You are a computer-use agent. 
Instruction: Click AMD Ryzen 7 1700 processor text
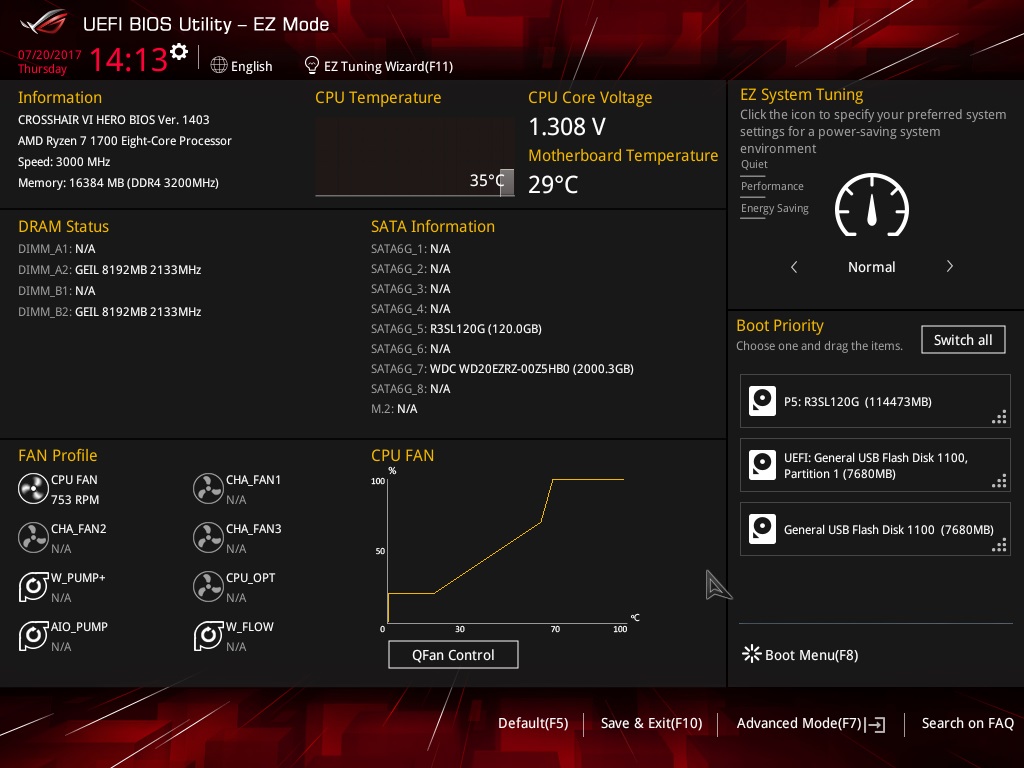125,140
